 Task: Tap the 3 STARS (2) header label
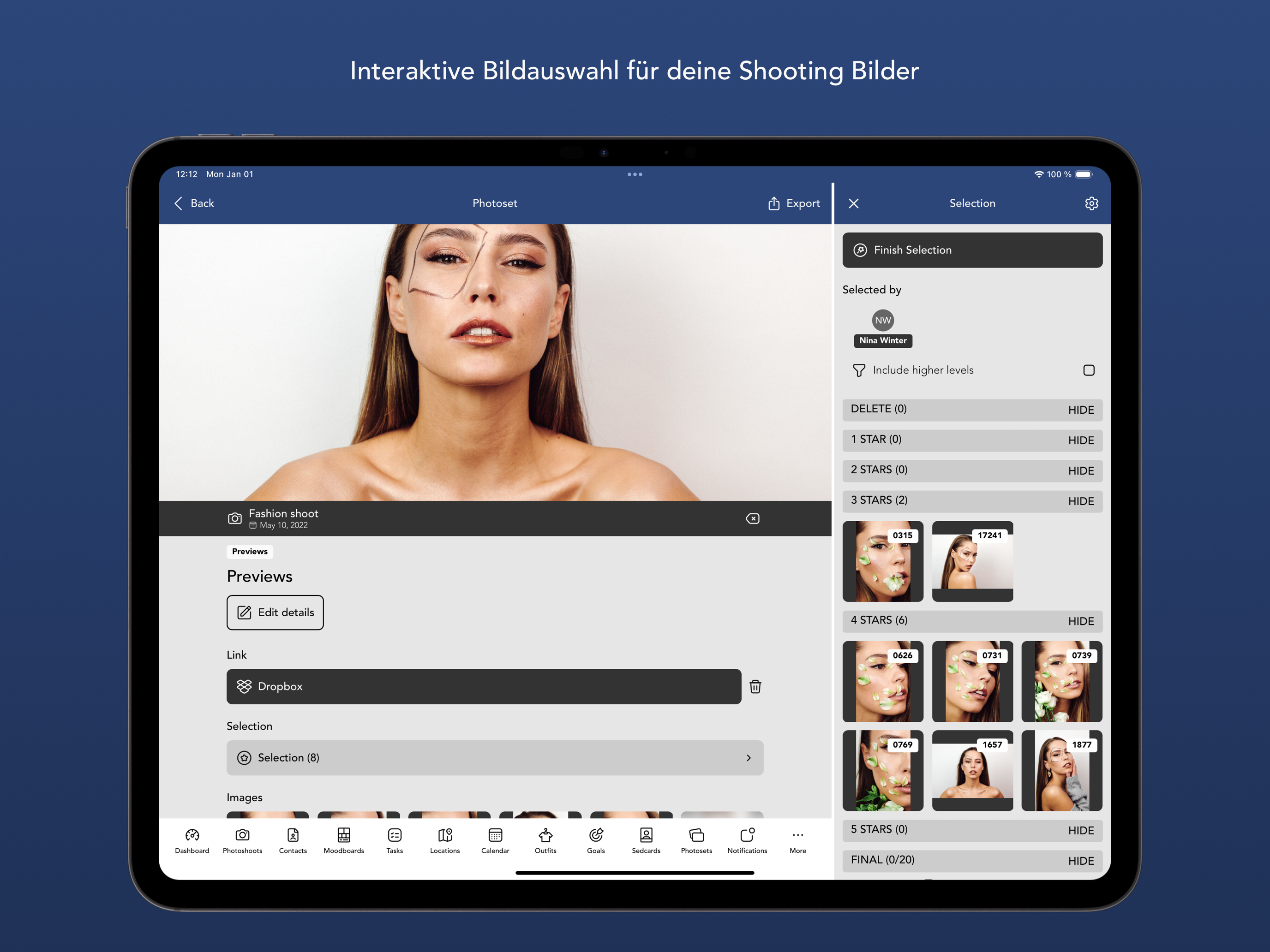point(879,500)
